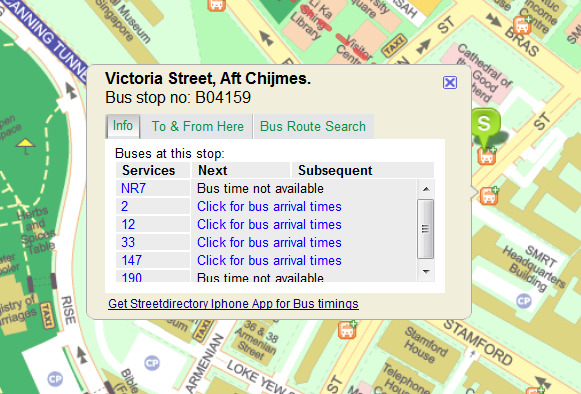Image resolution: width=581 pixels, height=394 pixels.
Task: Close the bus stop info popup
Action: point(450,82)
